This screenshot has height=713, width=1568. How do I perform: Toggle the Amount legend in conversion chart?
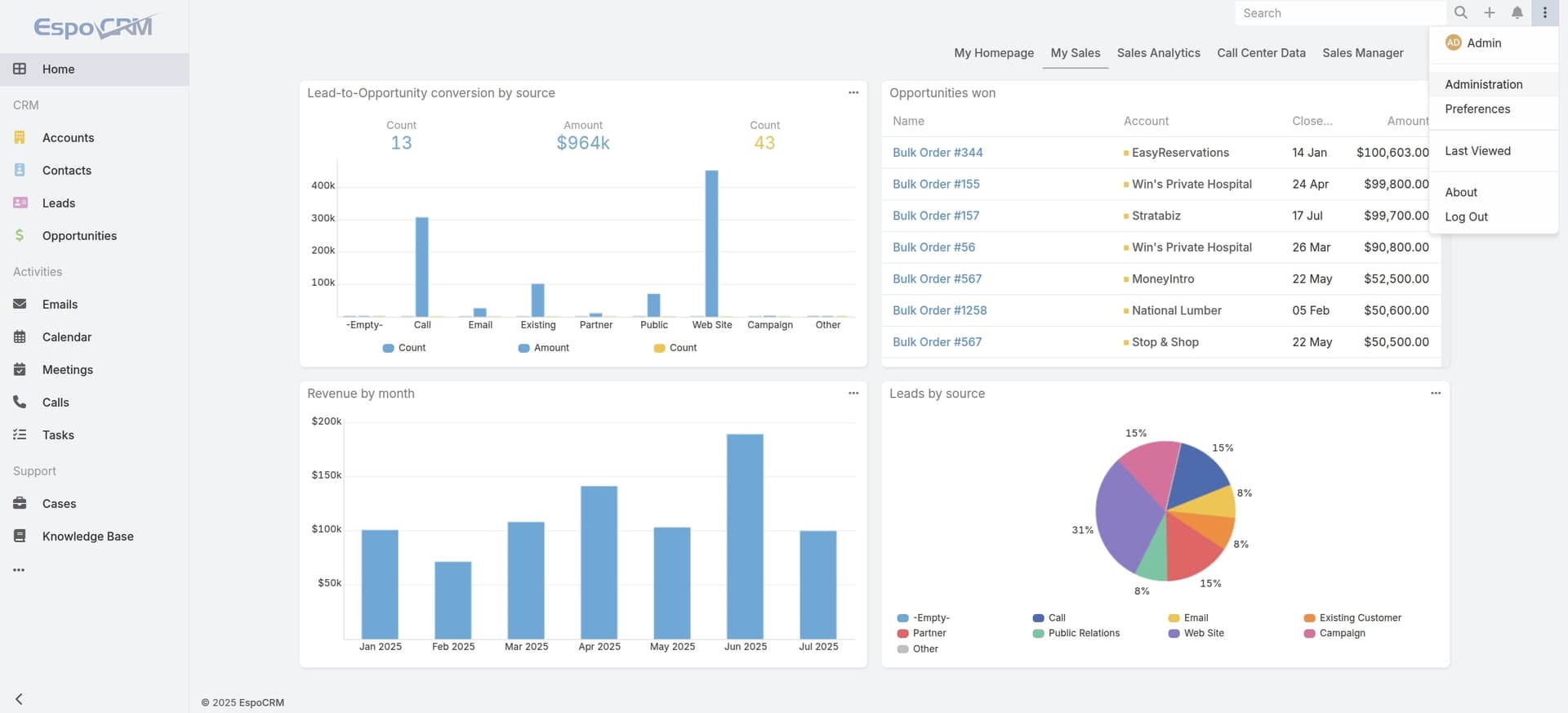click(544, 348)
